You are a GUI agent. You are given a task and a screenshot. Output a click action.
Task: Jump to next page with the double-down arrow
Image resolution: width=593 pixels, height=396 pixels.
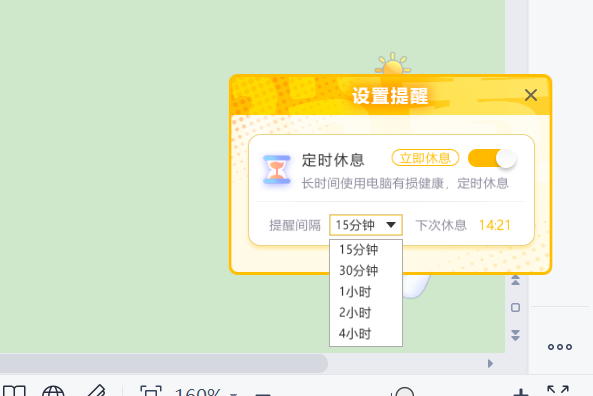pos(515,335)
